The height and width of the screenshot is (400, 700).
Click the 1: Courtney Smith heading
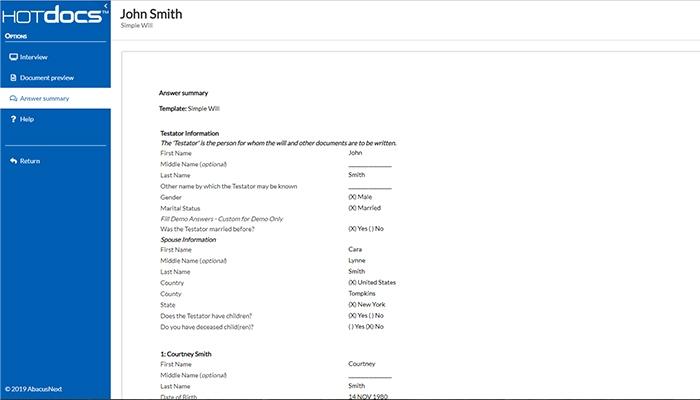pos(186,354)
